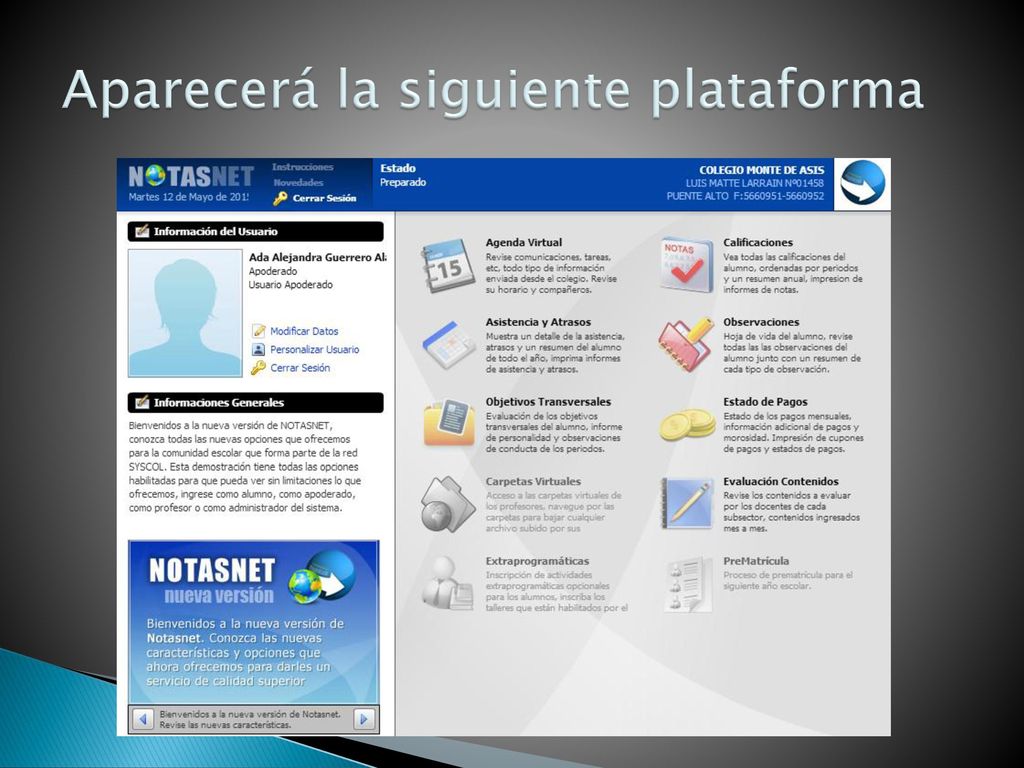
Task: Click the Asistencia y Atrasos calendar icon
Action: point(449,345)
